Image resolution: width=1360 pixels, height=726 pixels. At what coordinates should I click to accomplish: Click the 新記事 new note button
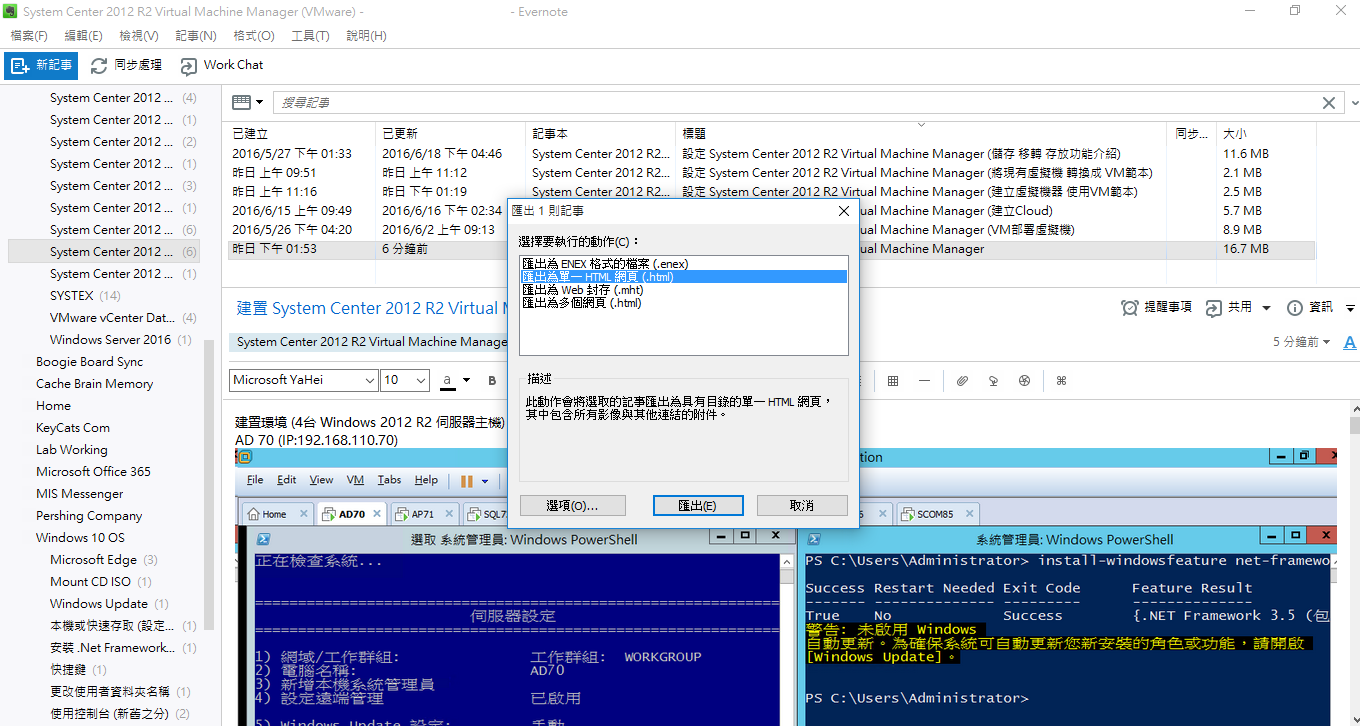[x=41, y=66]
